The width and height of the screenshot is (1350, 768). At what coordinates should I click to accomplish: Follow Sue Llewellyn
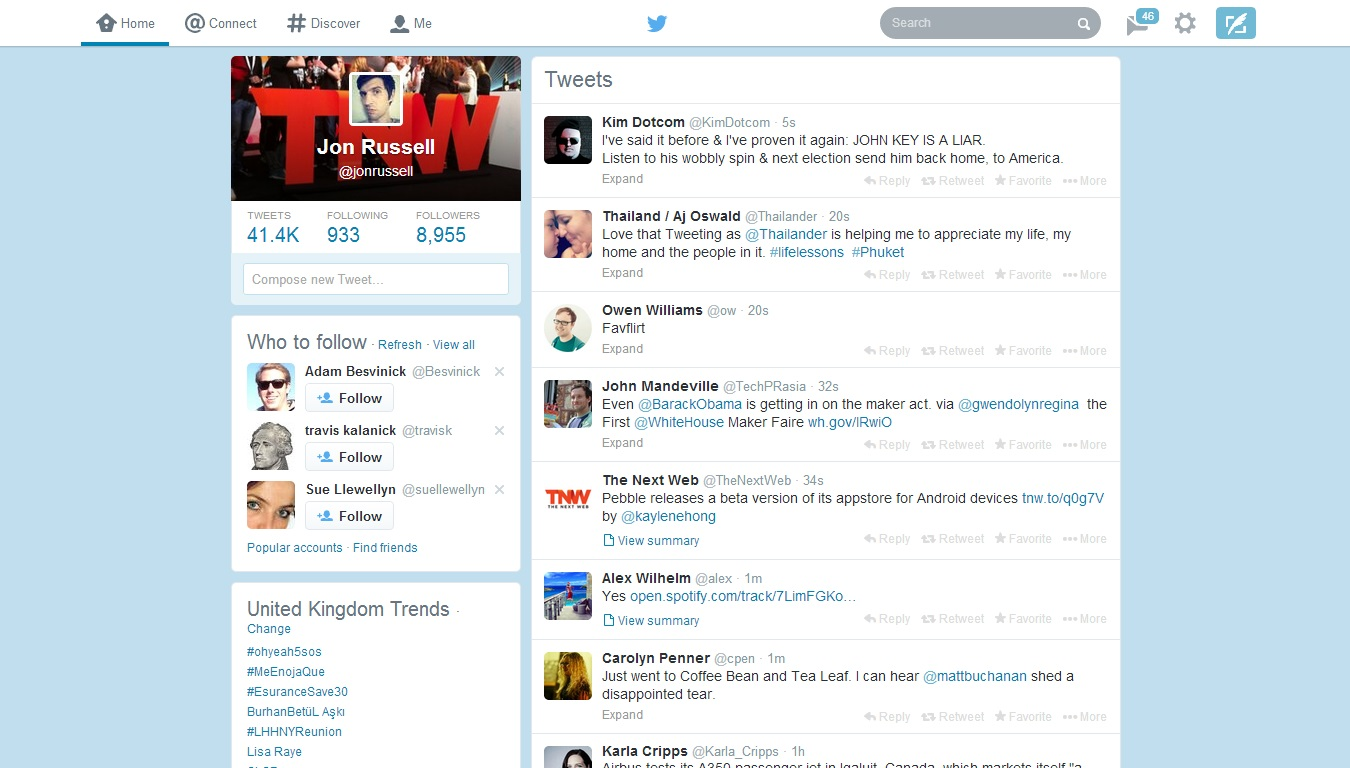coord(349,516)
